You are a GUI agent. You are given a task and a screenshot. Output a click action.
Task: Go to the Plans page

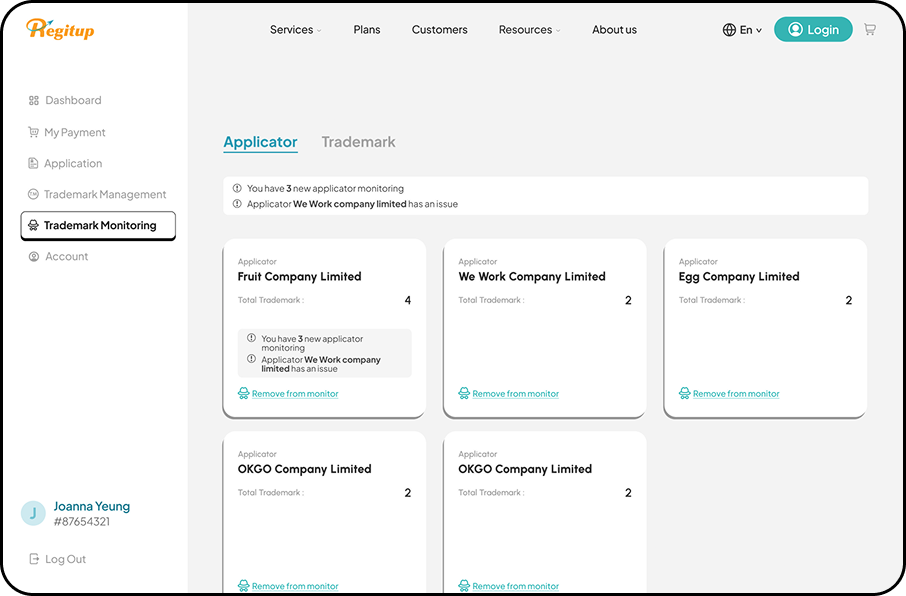pyautogui.click(x=367, y=30)
